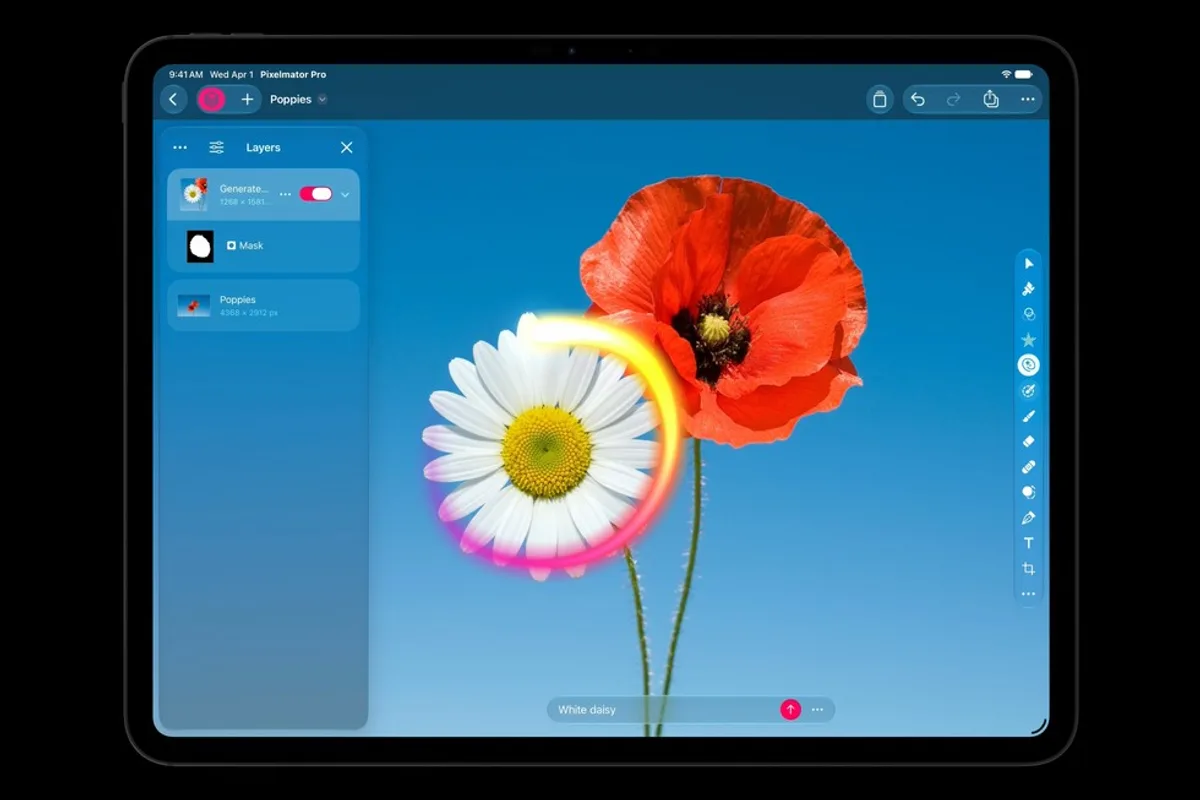Click the Layers panel title

click(263, 147)
